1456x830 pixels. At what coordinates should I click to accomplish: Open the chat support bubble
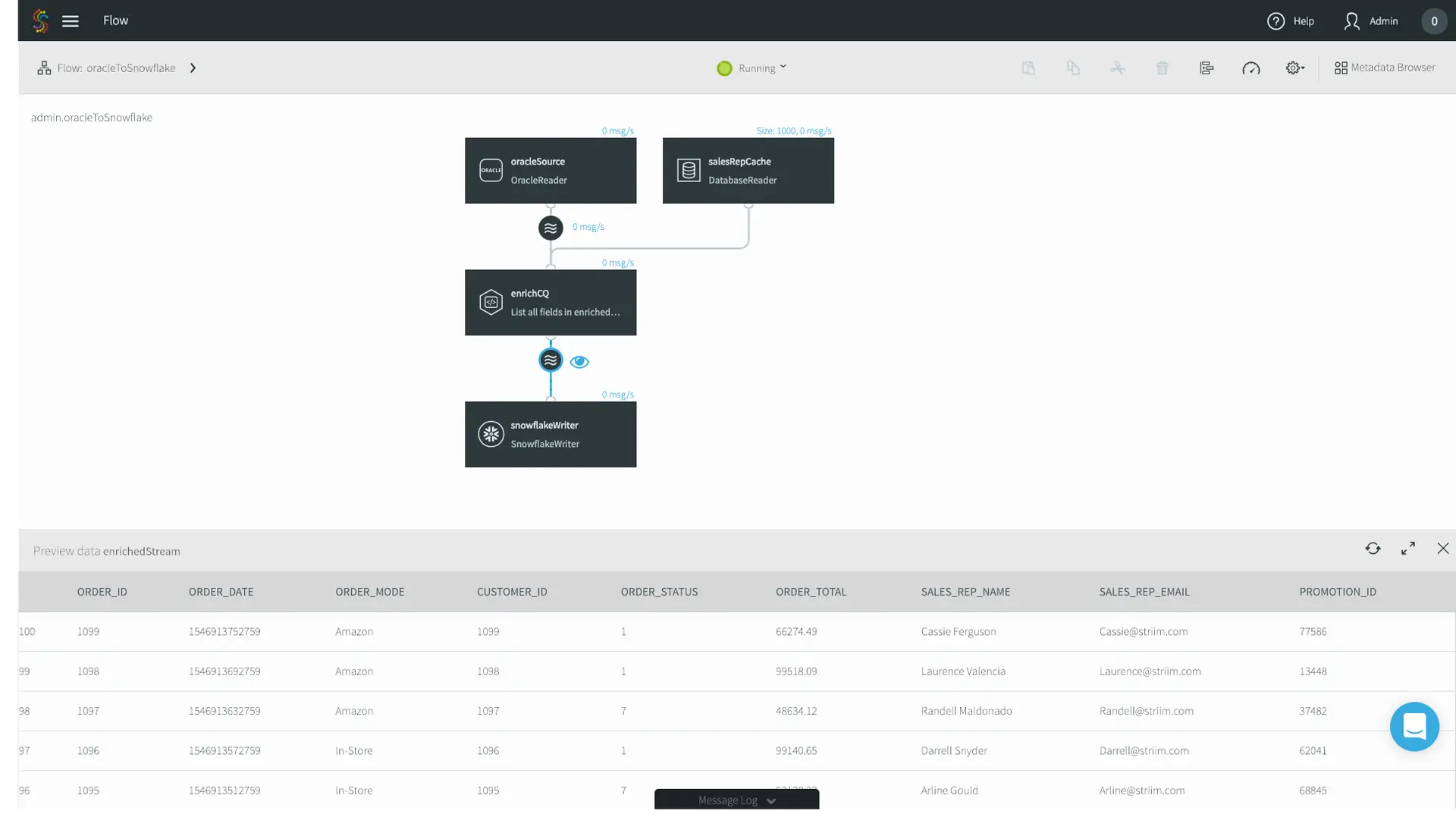pyautogui.click(x=1414, y=727)
